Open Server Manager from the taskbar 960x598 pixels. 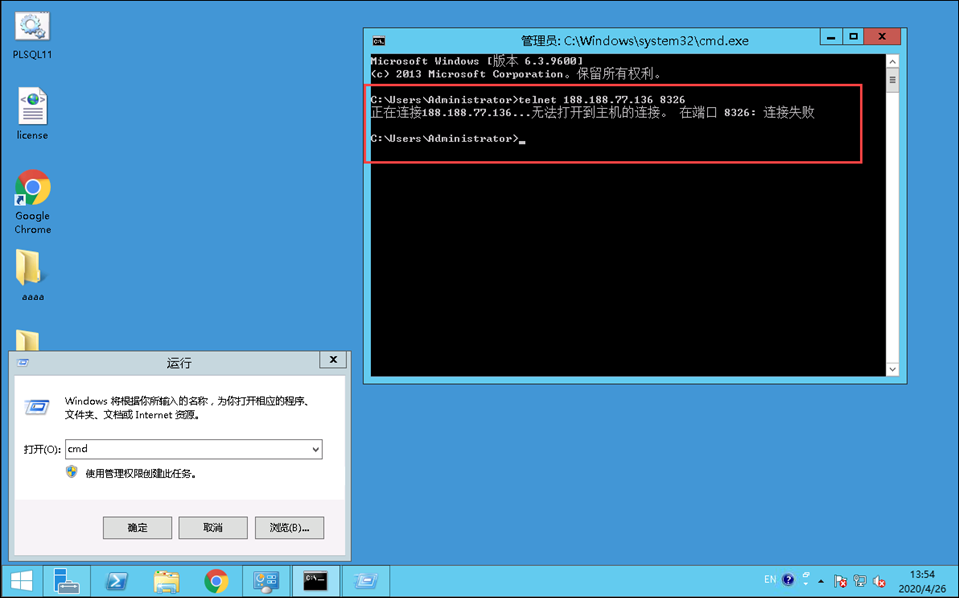67,581
